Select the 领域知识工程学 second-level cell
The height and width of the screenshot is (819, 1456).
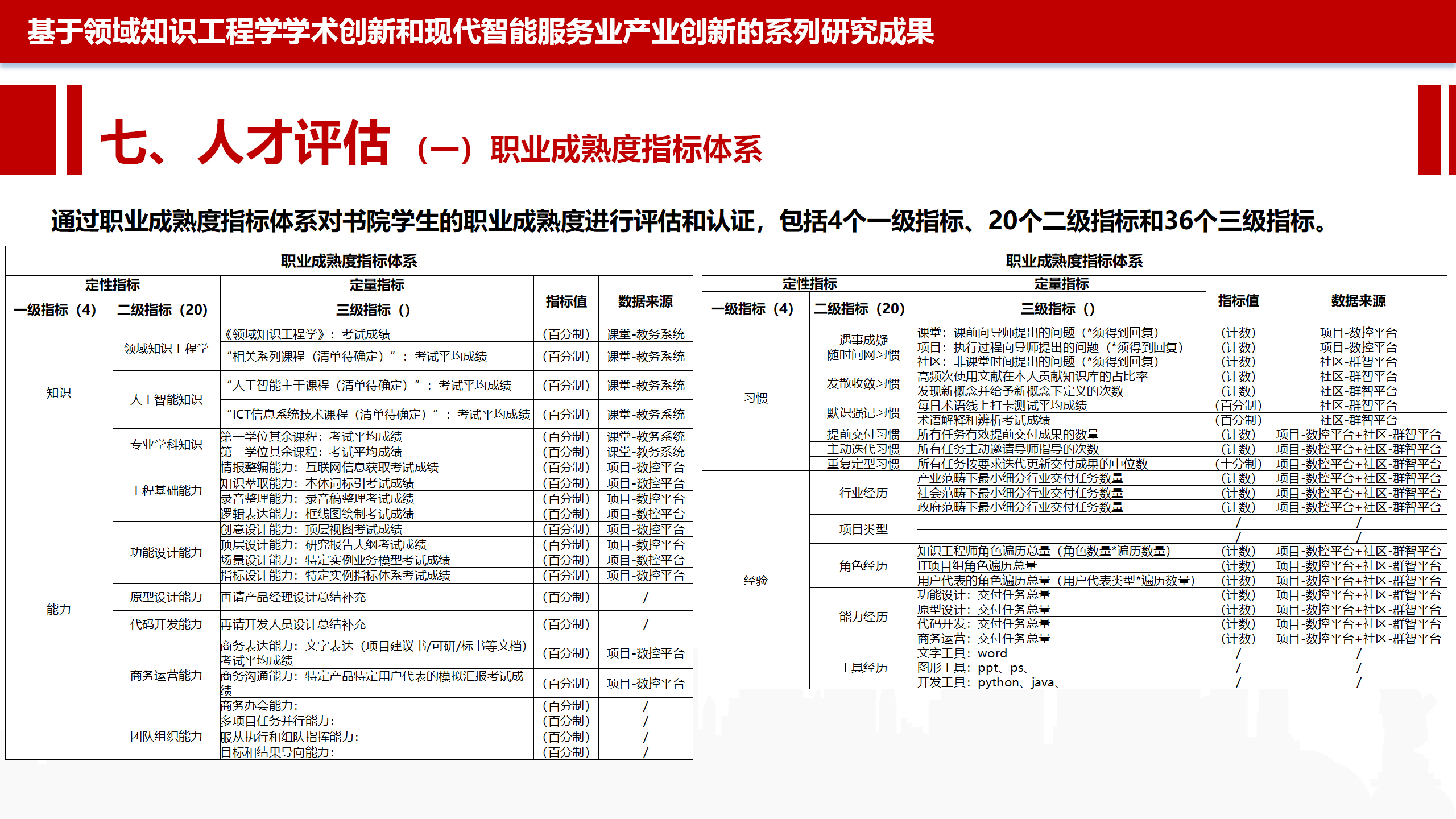click(166, 349)
